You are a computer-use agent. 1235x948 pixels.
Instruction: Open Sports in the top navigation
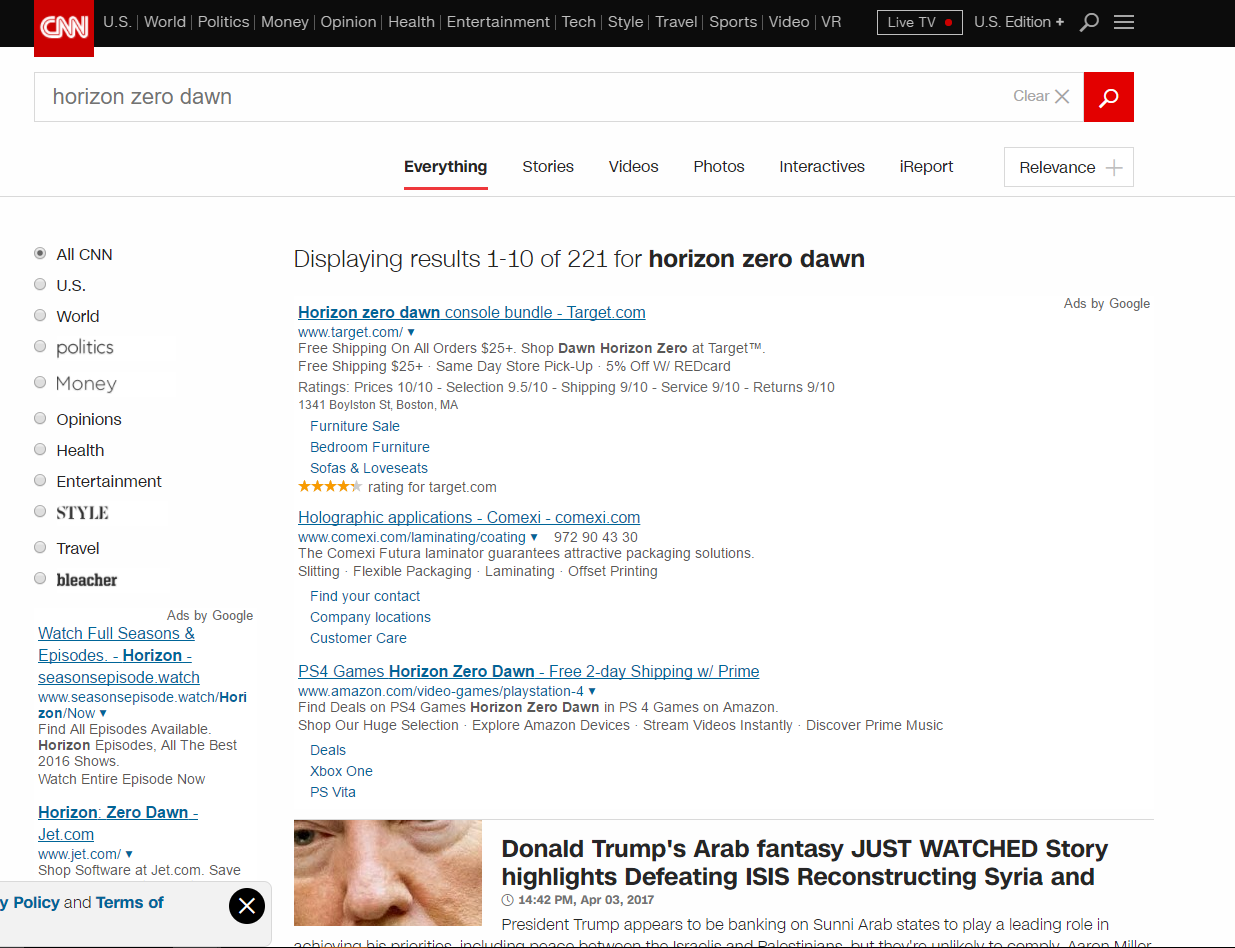point(733,22)
